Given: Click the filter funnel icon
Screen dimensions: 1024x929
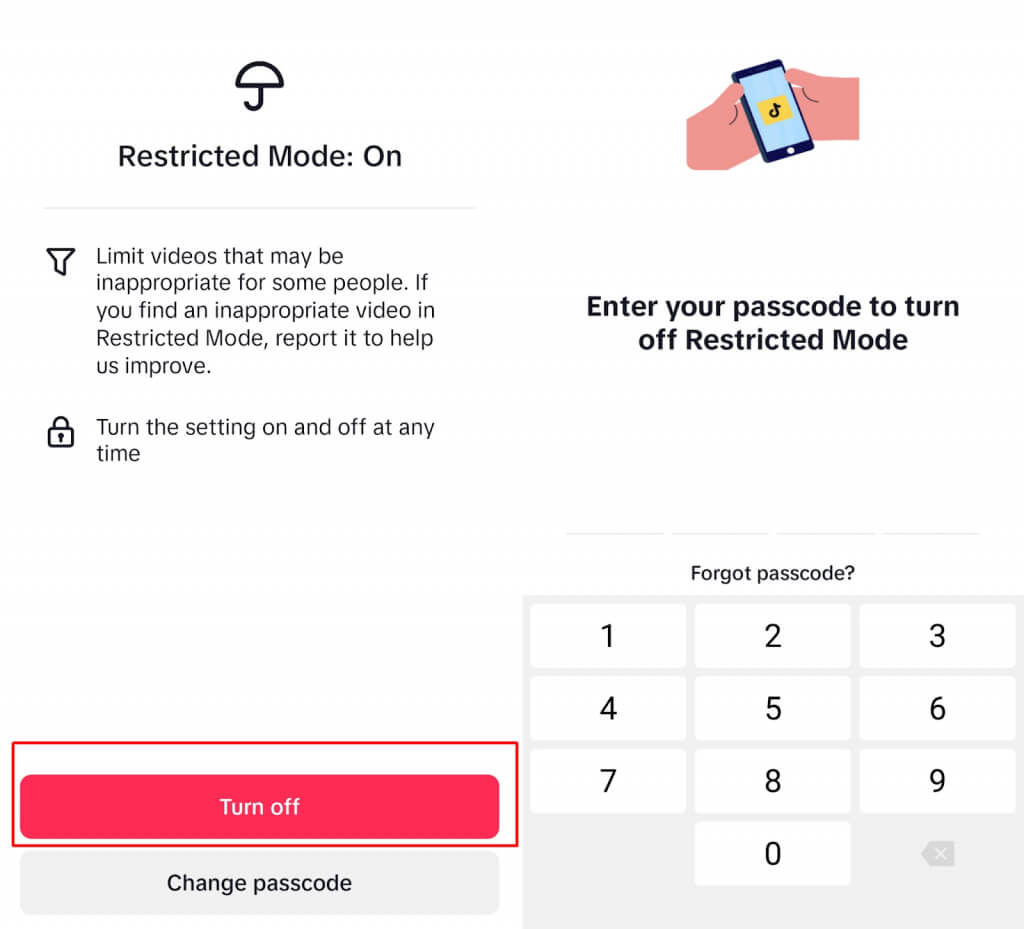Looking at the screenshot, I should click(x=61, y=262).
